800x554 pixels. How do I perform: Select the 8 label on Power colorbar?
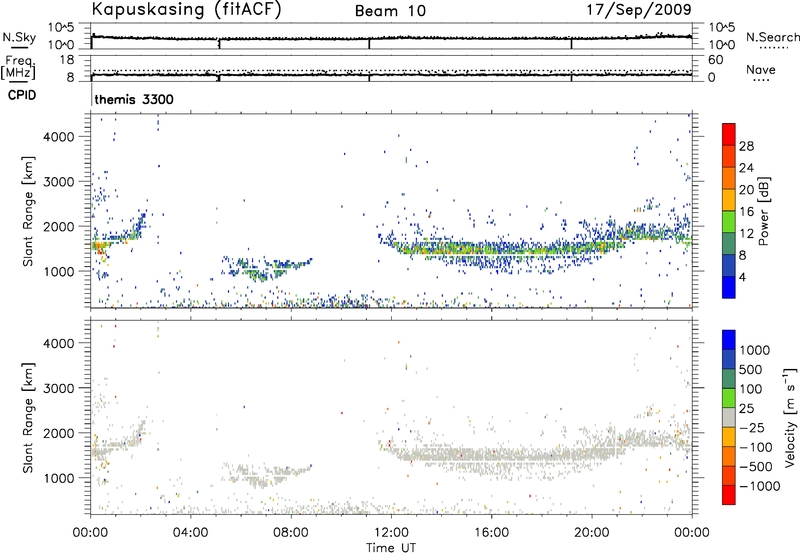[x=742, y=255]
